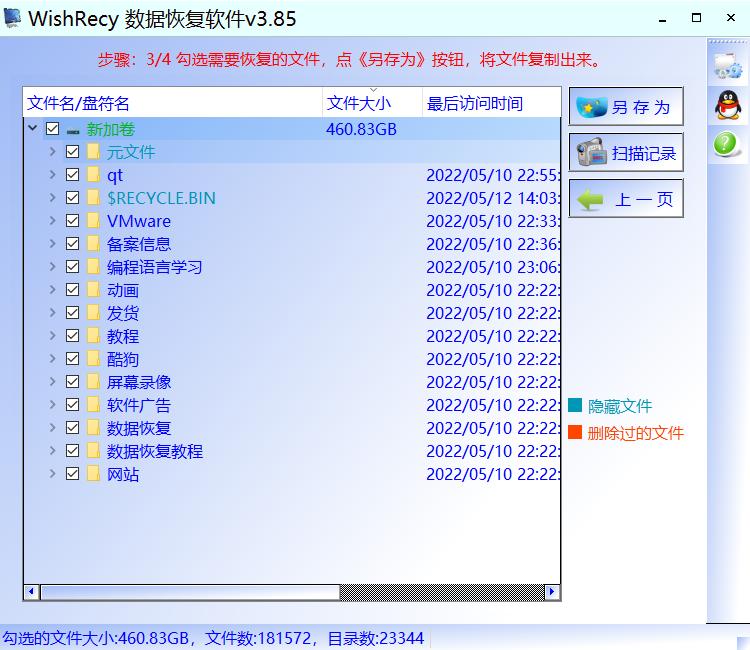Click the settings gear icon in right sidebar
Viewport: 750px width, 650px height.
(728, 66)
